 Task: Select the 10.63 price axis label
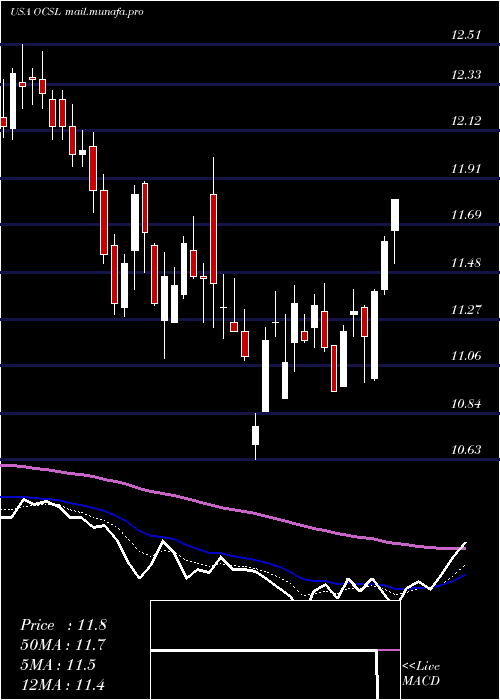click(x=466, y=450)
